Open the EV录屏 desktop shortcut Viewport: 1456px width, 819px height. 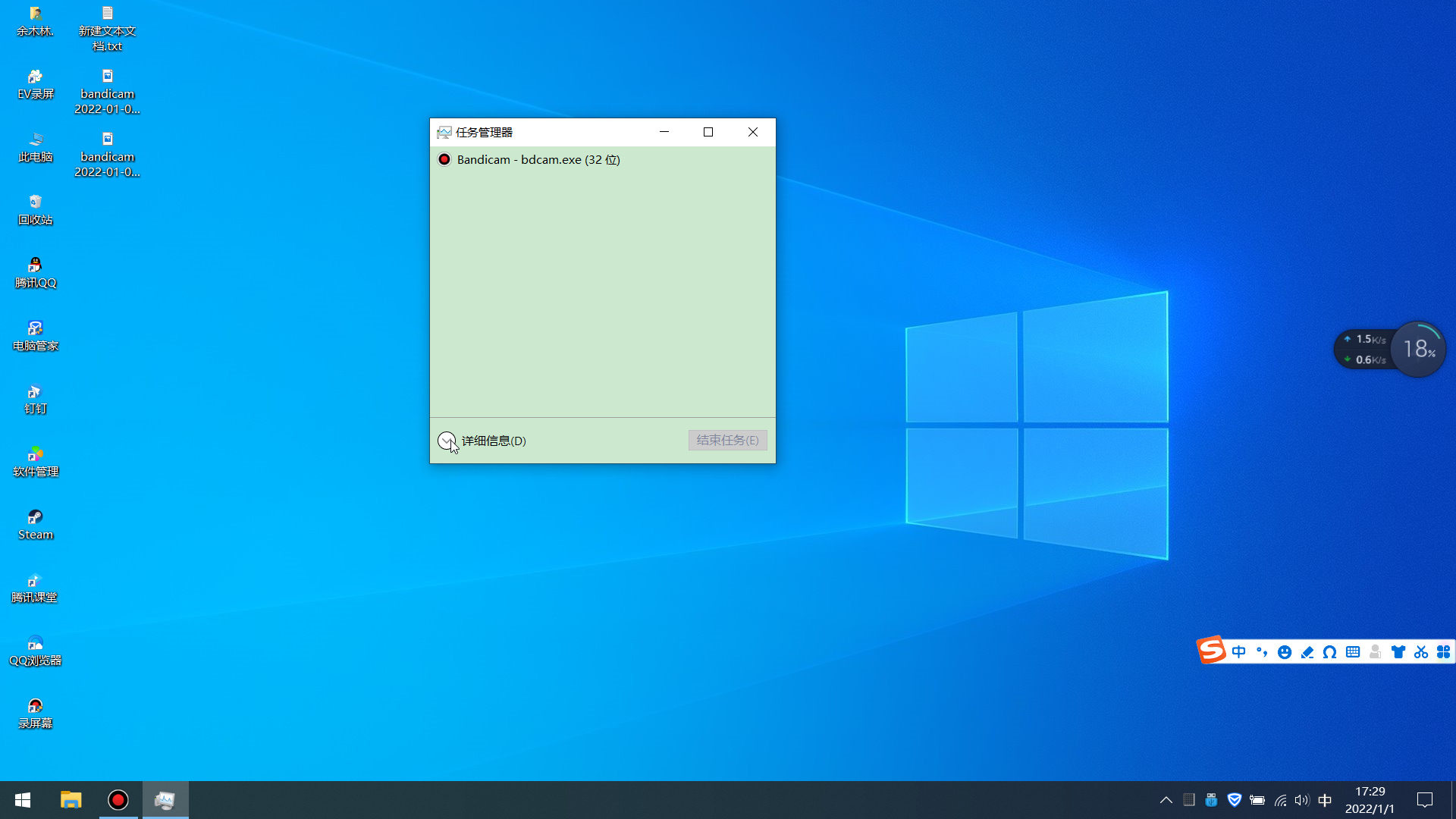[x=36, y=83]
